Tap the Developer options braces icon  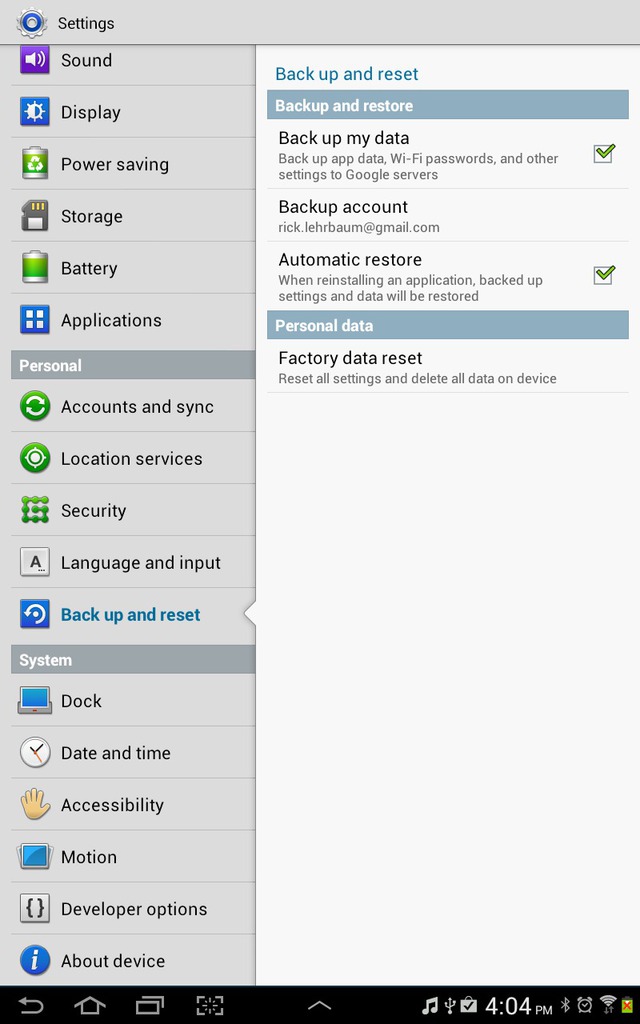pos(35,908)
